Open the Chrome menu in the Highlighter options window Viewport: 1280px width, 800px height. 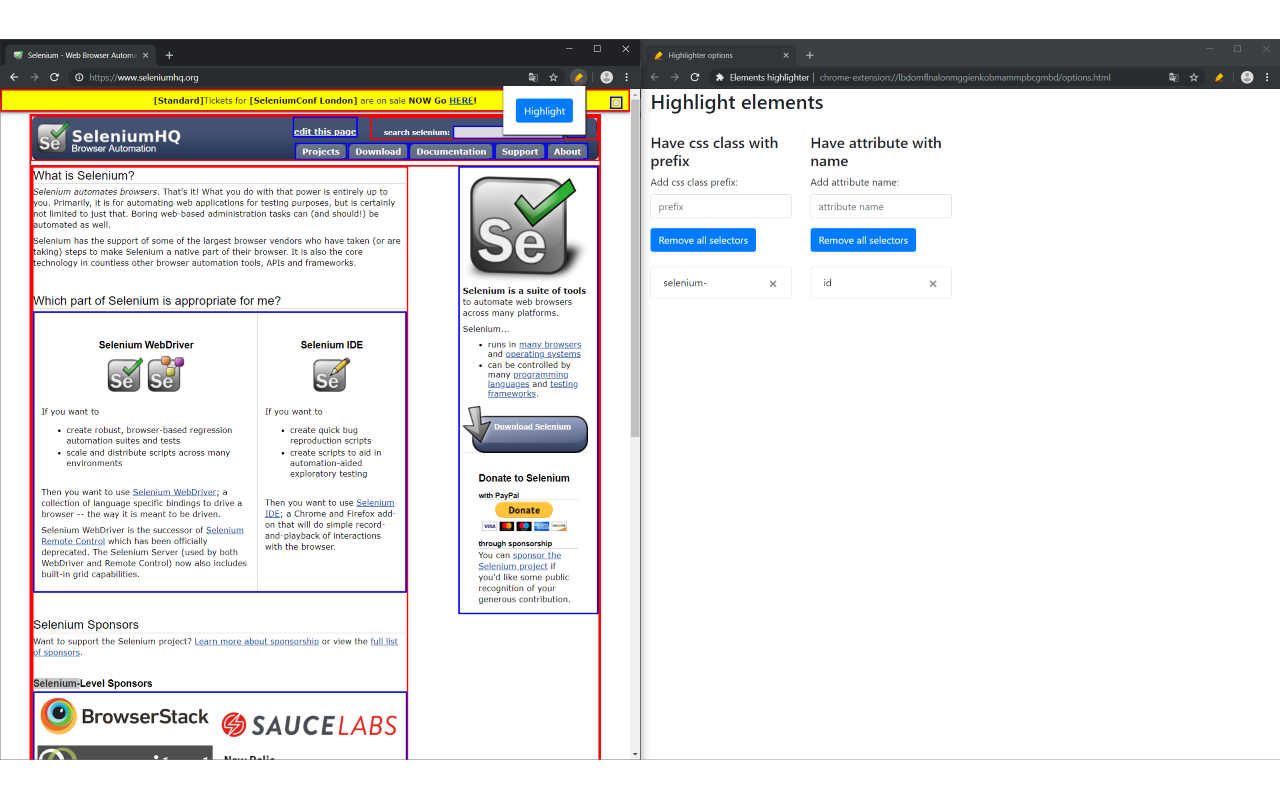(x=1267, y=77)
